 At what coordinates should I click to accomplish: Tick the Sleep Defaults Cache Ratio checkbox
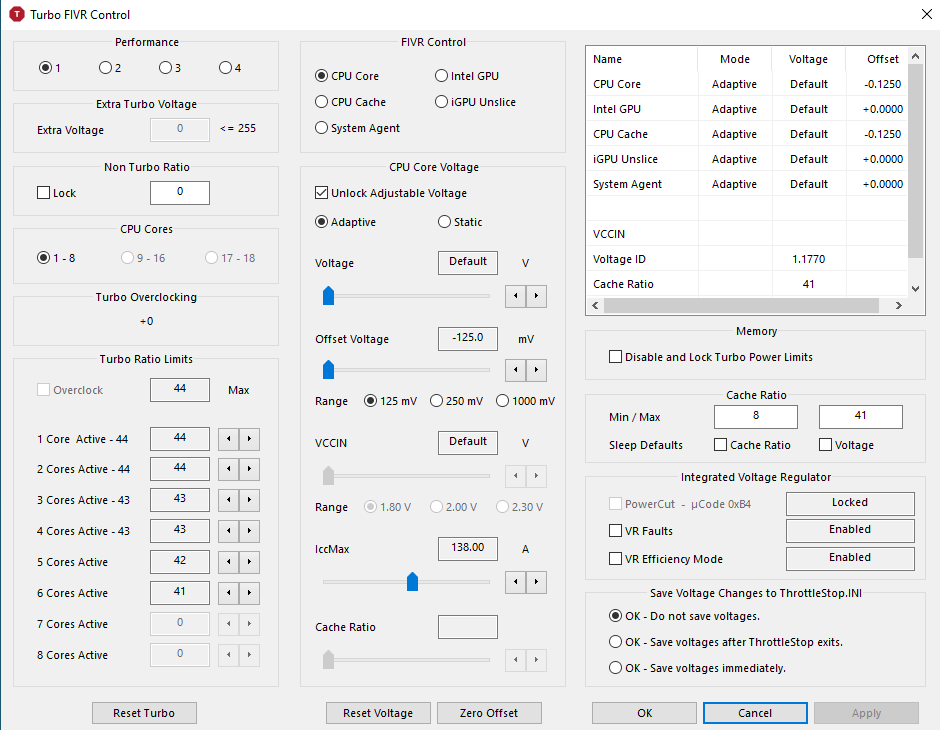[x=752, y=445]
